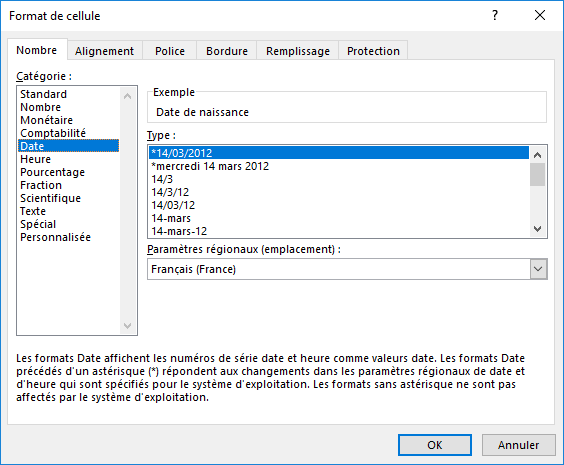Close the Format de cellule dialog

tap(540, 15)
